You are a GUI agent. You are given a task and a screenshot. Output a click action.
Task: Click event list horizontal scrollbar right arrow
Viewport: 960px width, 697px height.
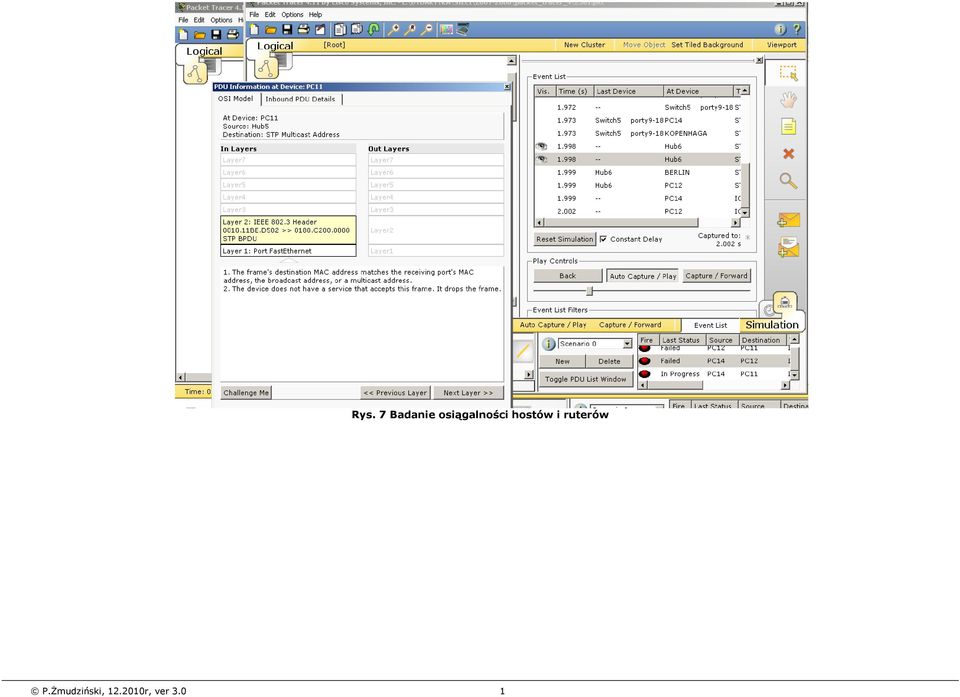pyautogui.click(x=735, y=223)
